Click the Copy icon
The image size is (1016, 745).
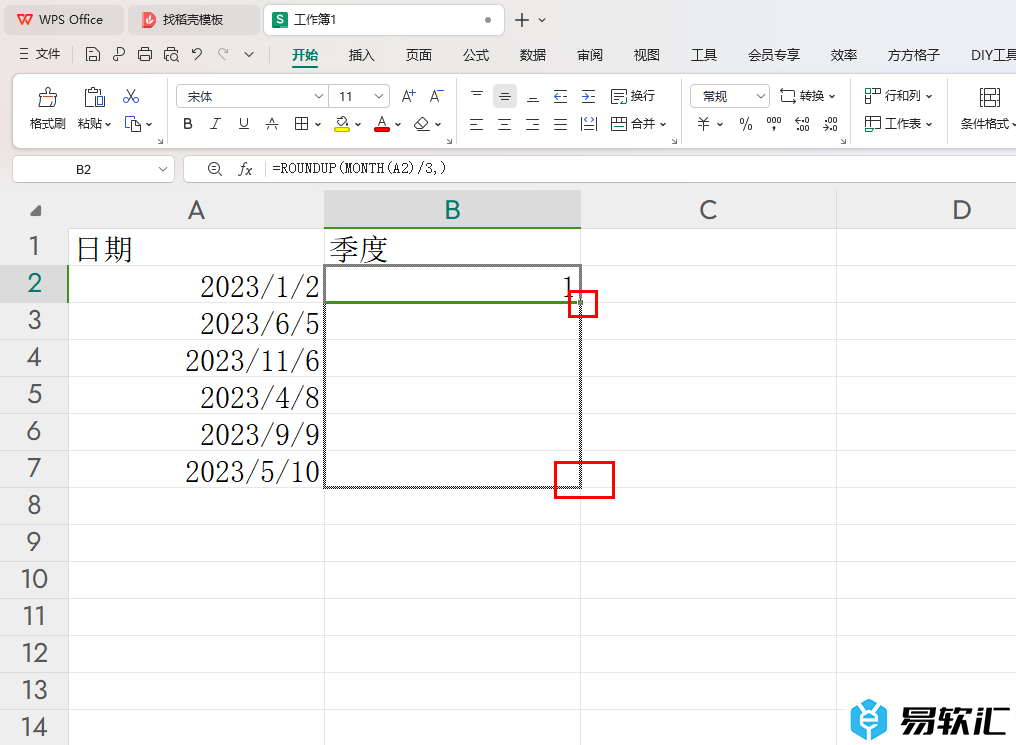133,124
